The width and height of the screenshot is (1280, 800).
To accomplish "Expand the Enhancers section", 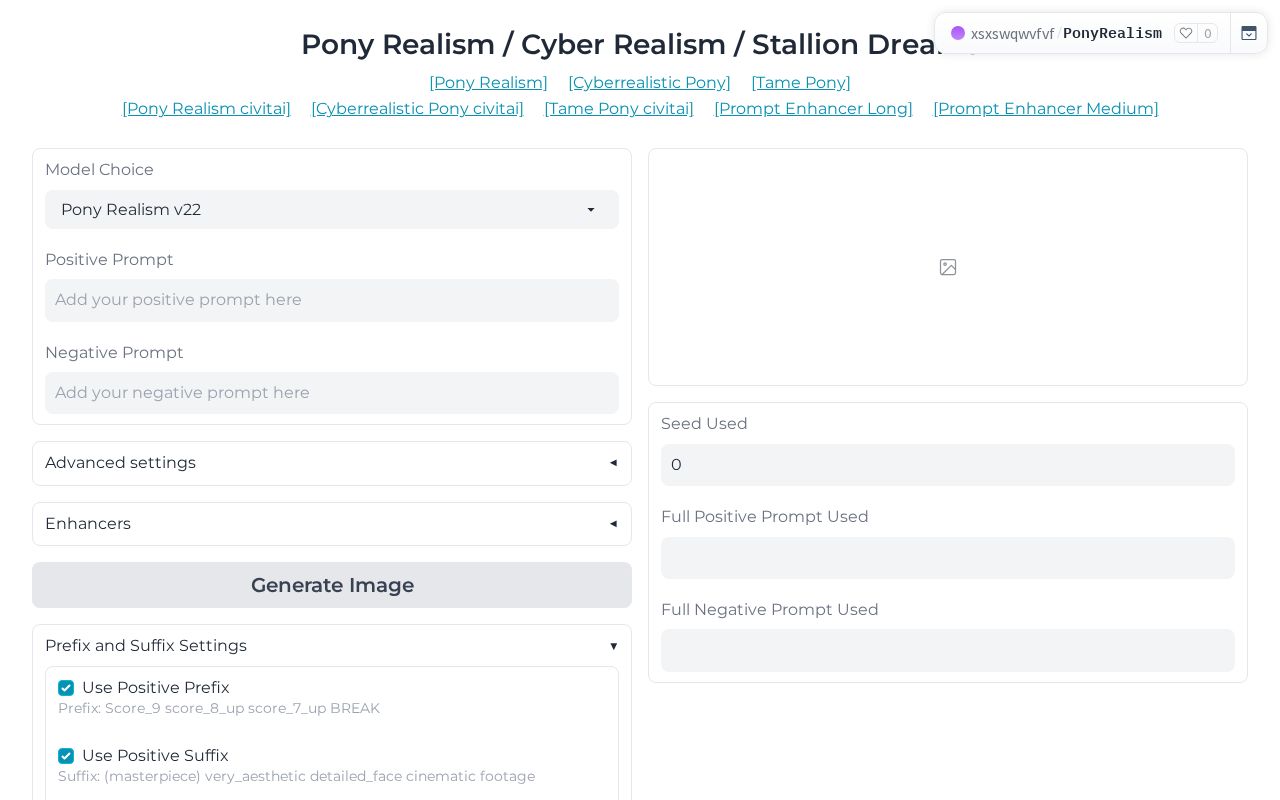I will (x=332, y=524).
